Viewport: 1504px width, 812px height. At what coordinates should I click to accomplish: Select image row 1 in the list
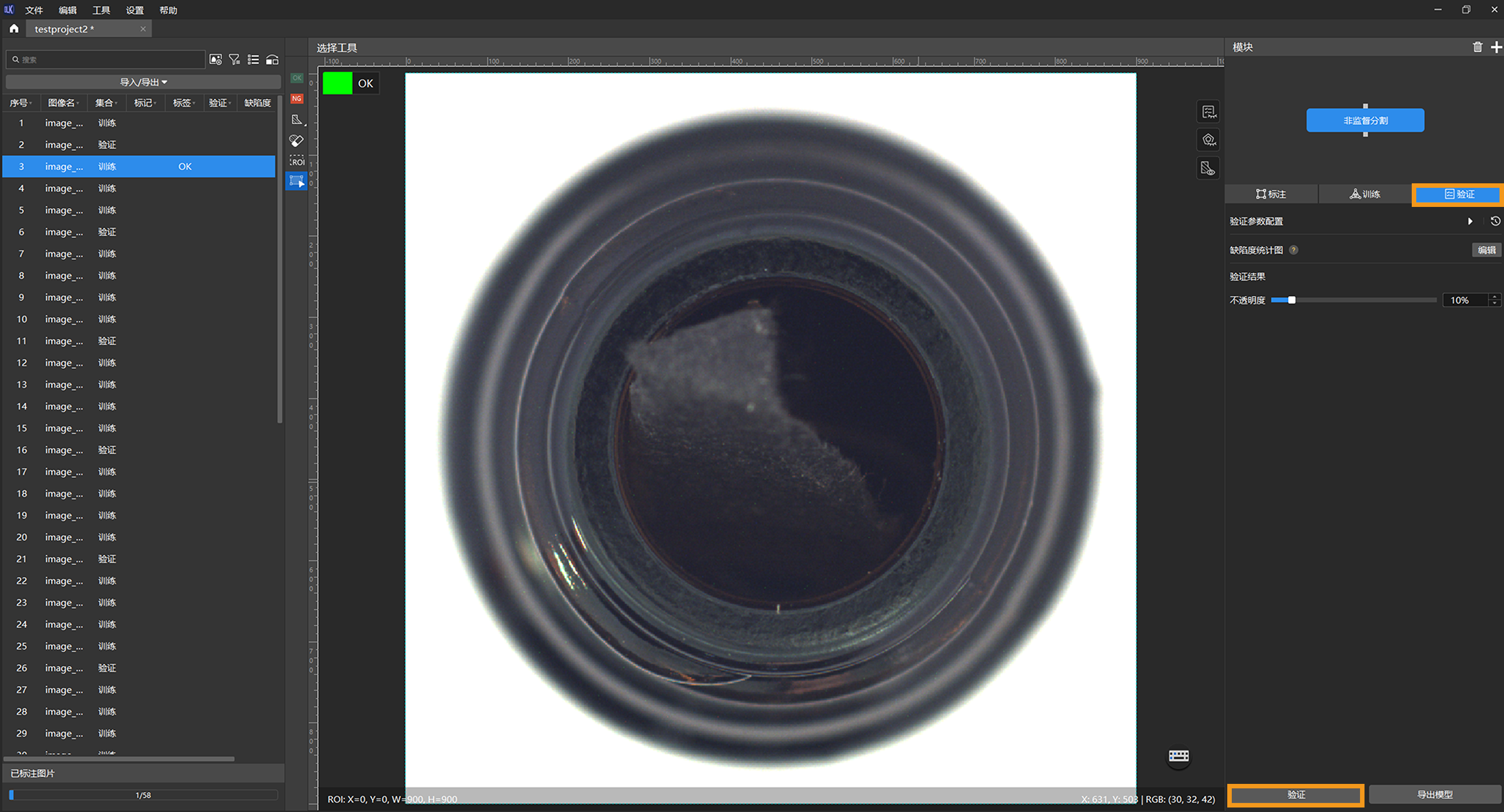139,123
